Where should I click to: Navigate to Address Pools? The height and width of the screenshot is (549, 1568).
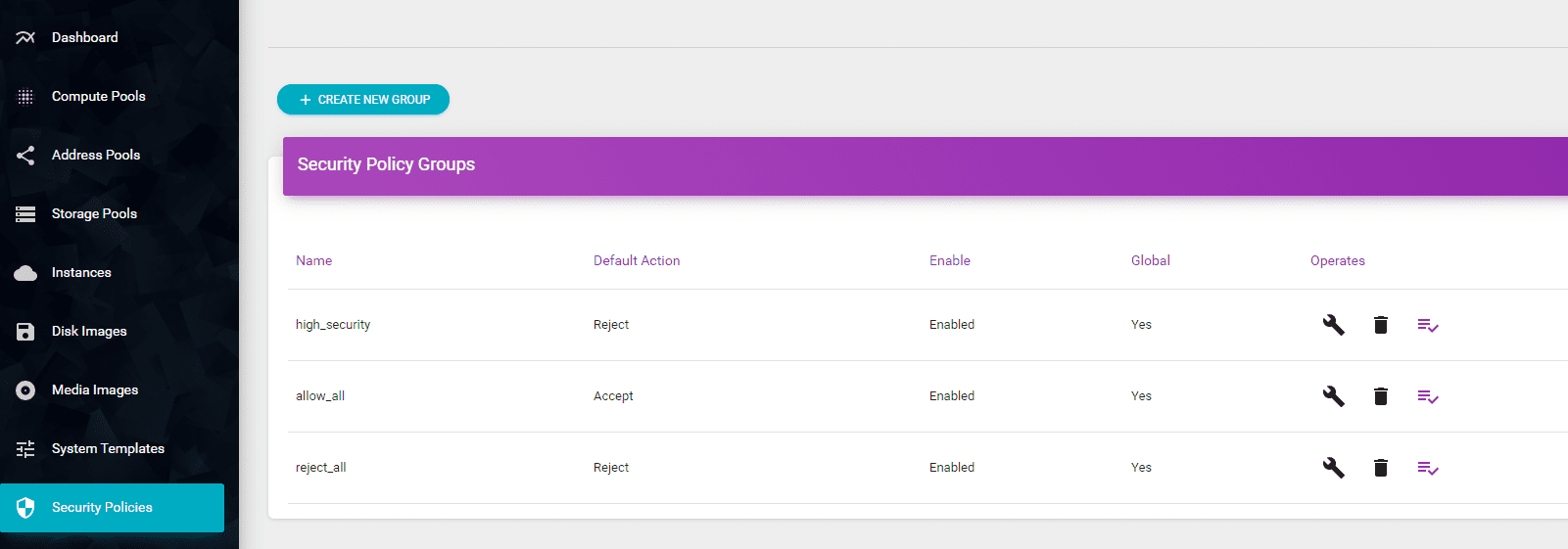(95, 155)
